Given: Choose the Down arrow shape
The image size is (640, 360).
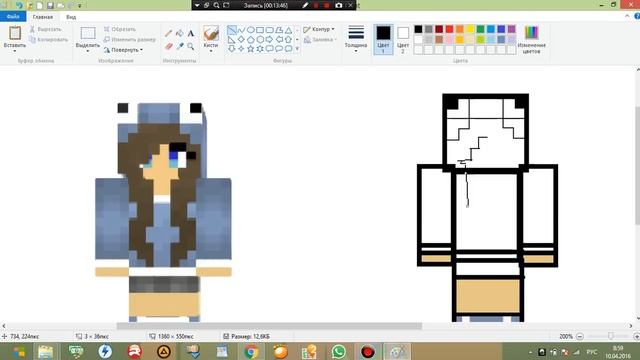Looking at the screenshot, I should 231,49.
